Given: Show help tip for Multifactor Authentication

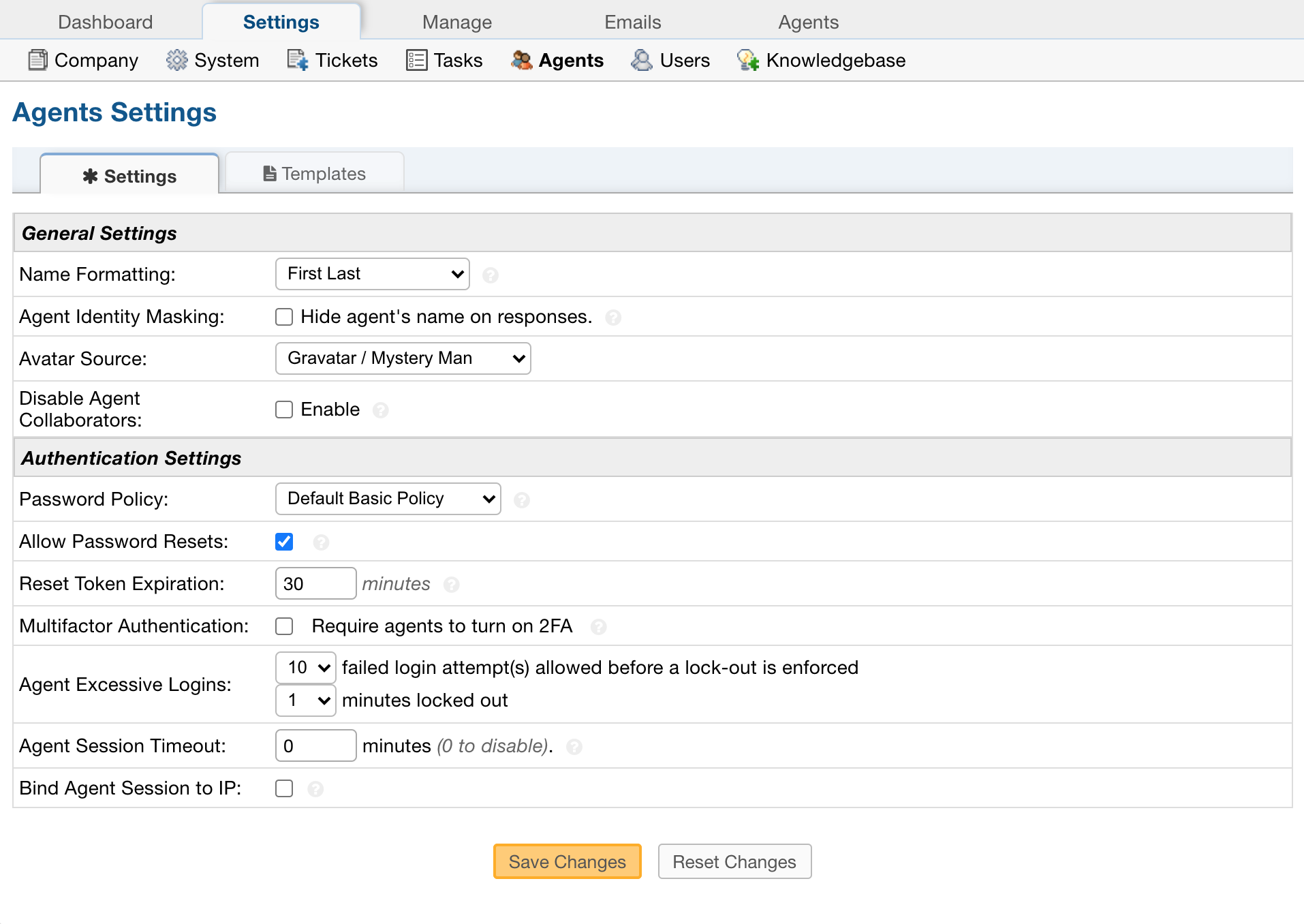Looking at the screenshot, I should pyautogui.click(x=599, y=627).
